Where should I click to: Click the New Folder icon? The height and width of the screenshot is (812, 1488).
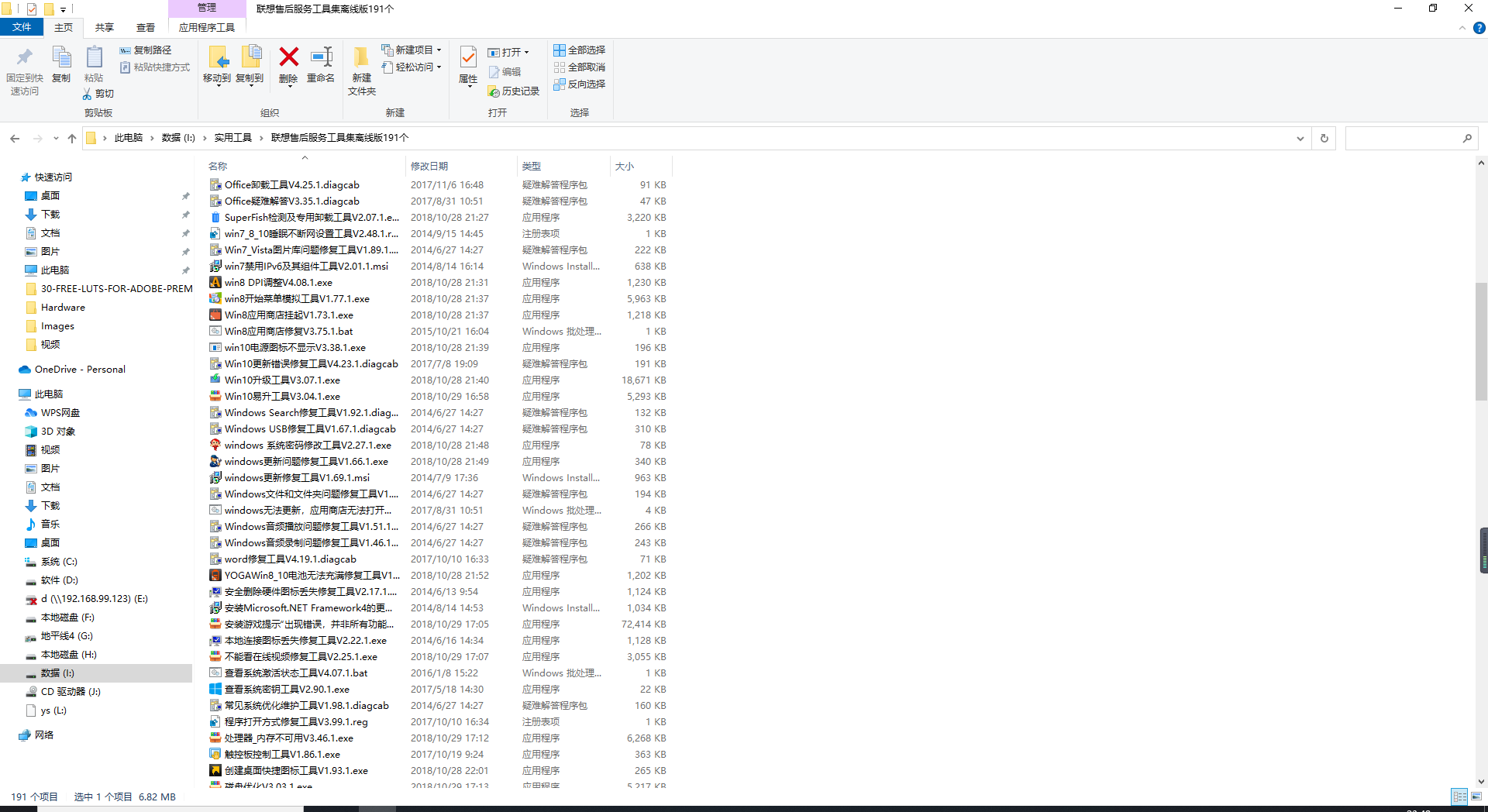(361, 58)
